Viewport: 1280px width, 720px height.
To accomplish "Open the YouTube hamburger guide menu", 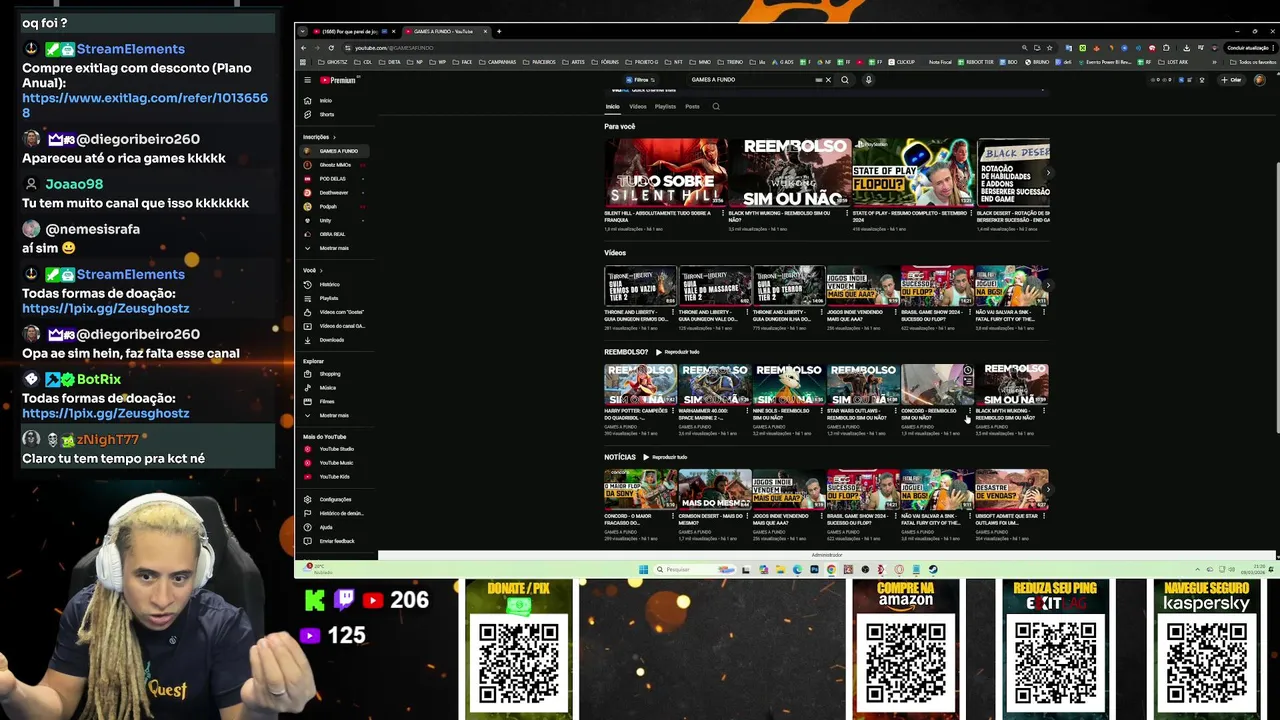I will [307, 80].
